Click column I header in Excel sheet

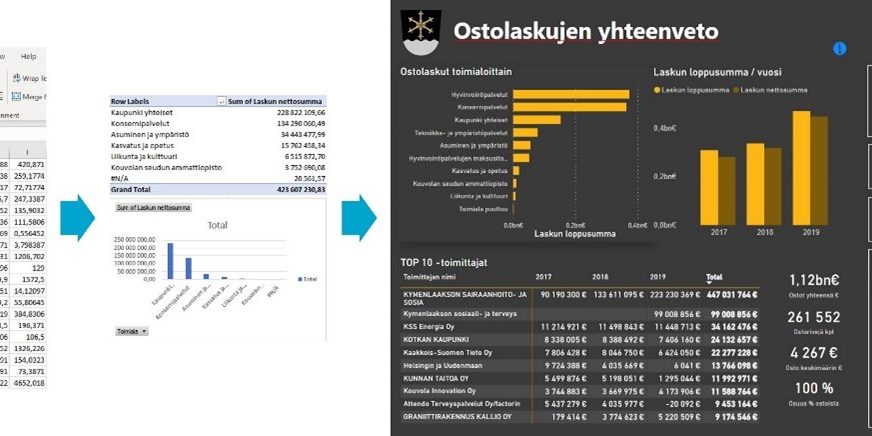(28, 151)
